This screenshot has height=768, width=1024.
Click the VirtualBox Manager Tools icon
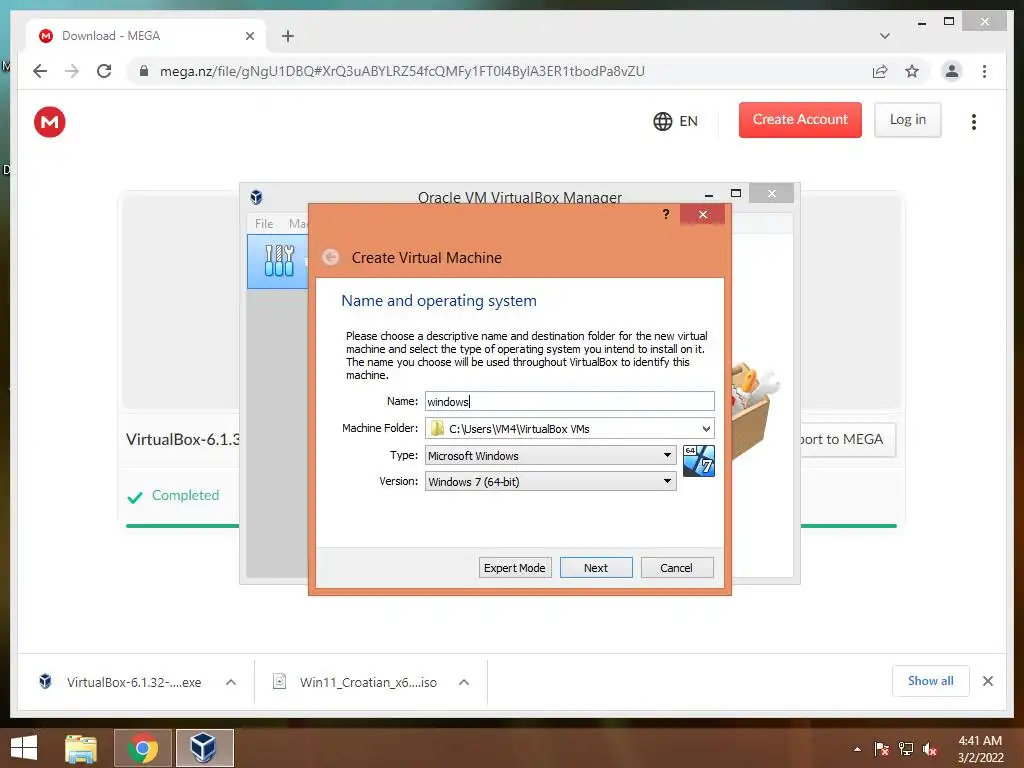280,261
